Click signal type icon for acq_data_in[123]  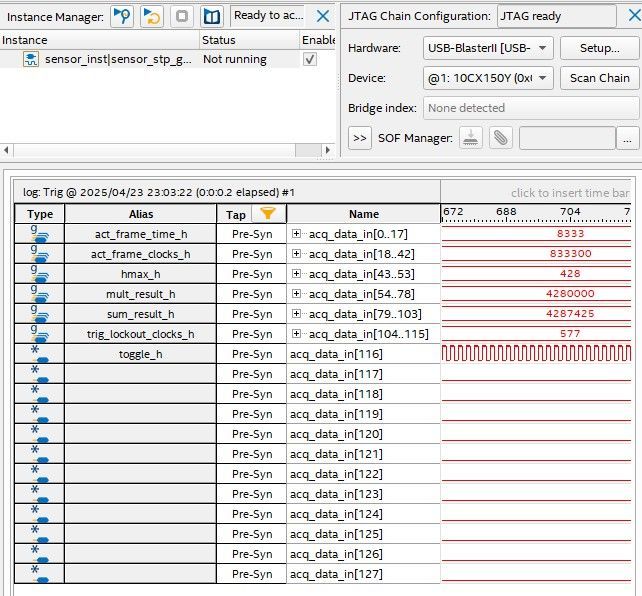click(39, 494)
